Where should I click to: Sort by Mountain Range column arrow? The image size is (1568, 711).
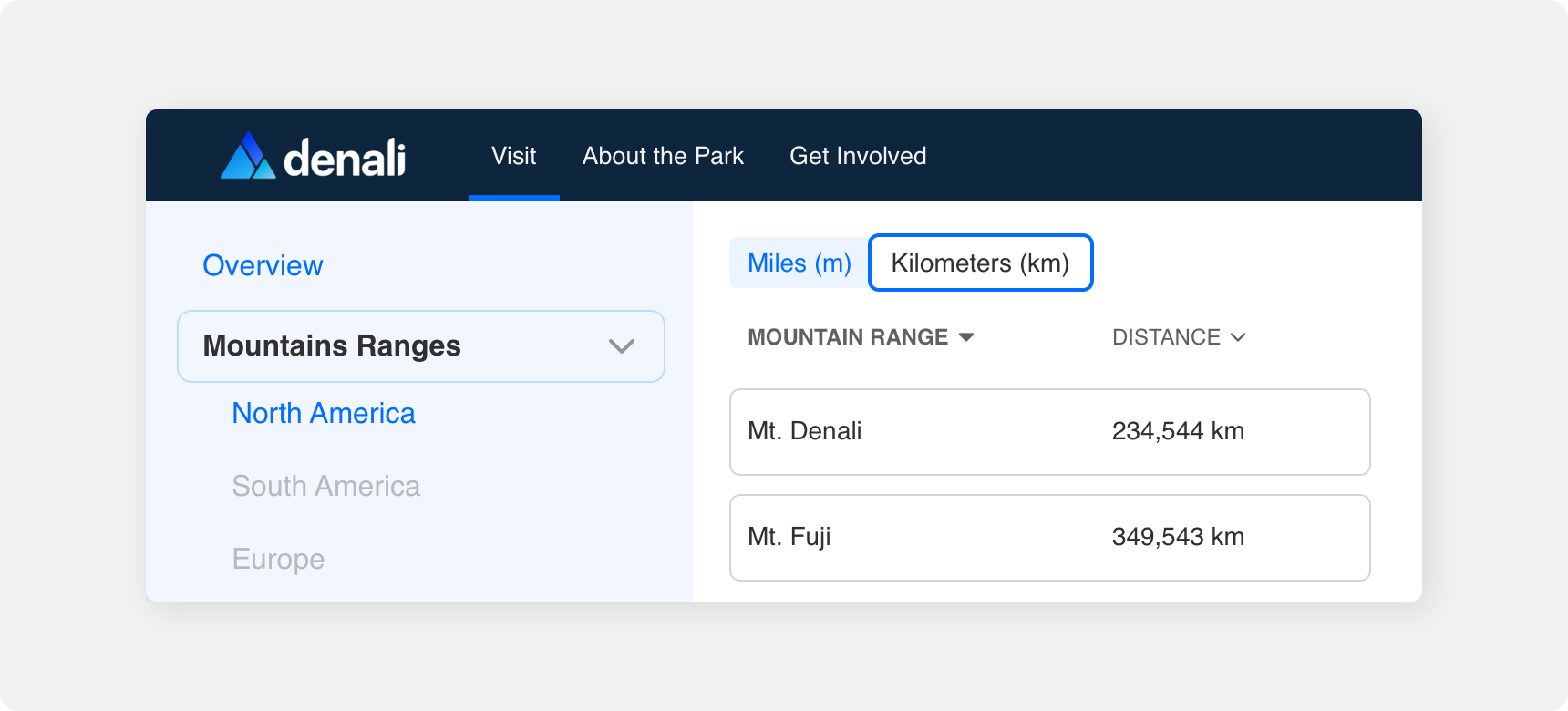coord(966,337)
